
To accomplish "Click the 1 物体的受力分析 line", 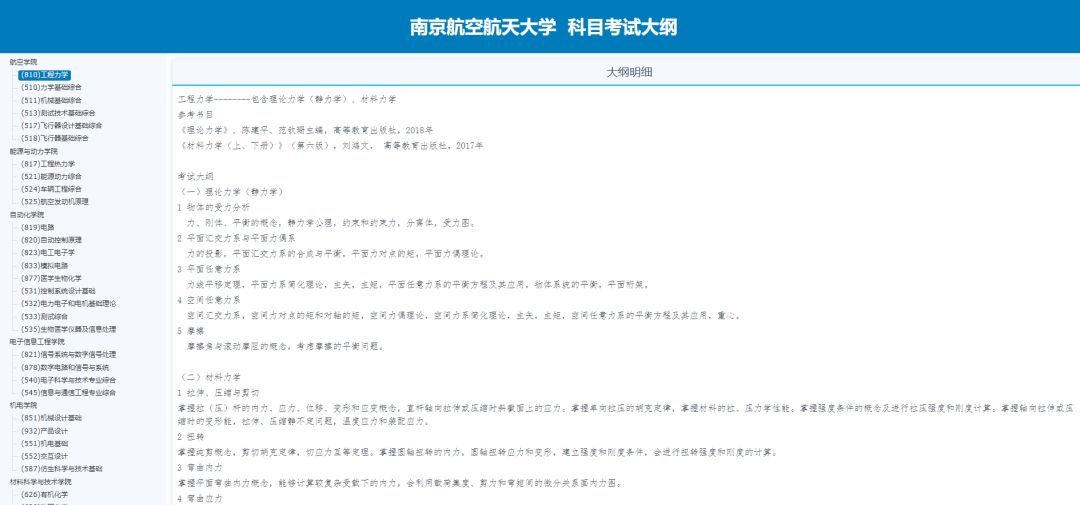I will coord(214,207).
